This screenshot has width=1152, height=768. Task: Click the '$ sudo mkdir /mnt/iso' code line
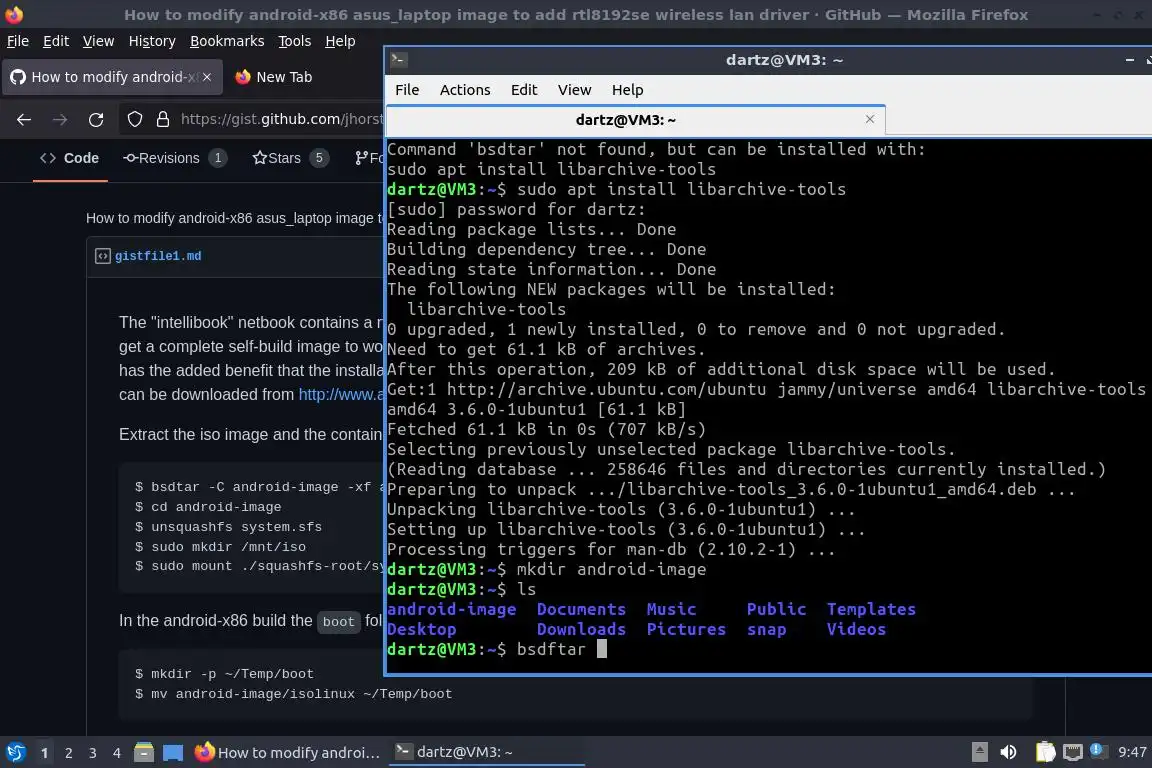pyautogui.click(x=220, y=547)
